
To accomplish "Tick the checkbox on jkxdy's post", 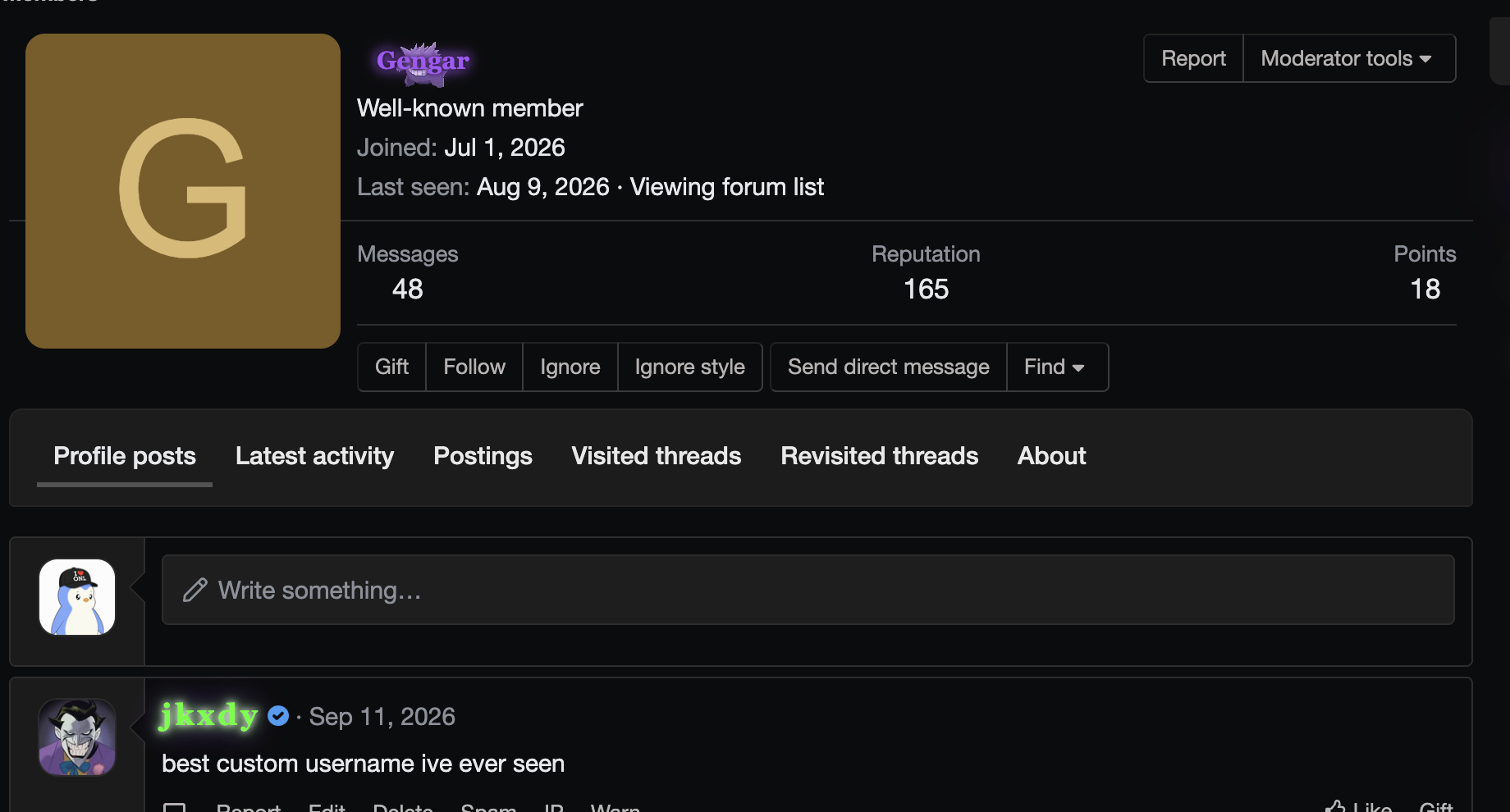I will coord(174,808).
